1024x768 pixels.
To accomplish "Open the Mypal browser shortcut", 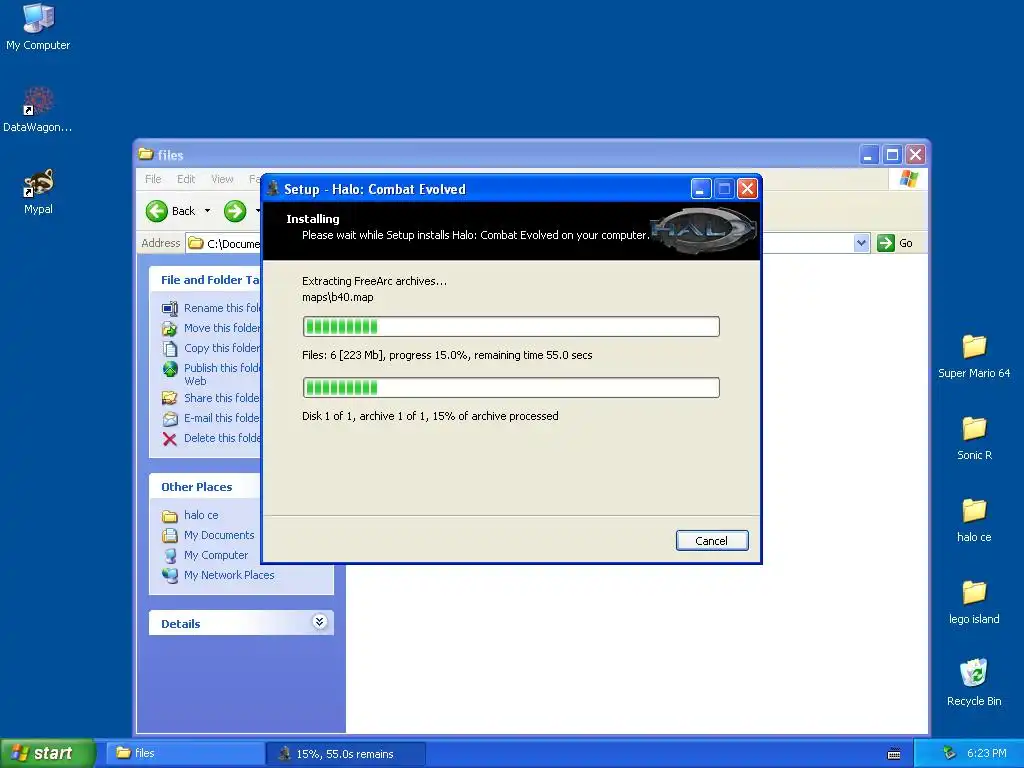I will tap(38, 191).
